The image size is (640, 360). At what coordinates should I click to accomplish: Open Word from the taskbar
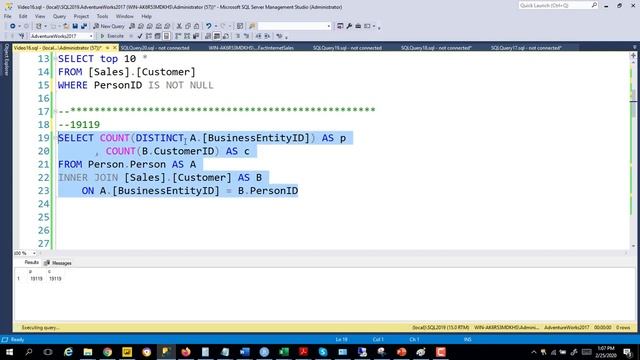point(244,352)
